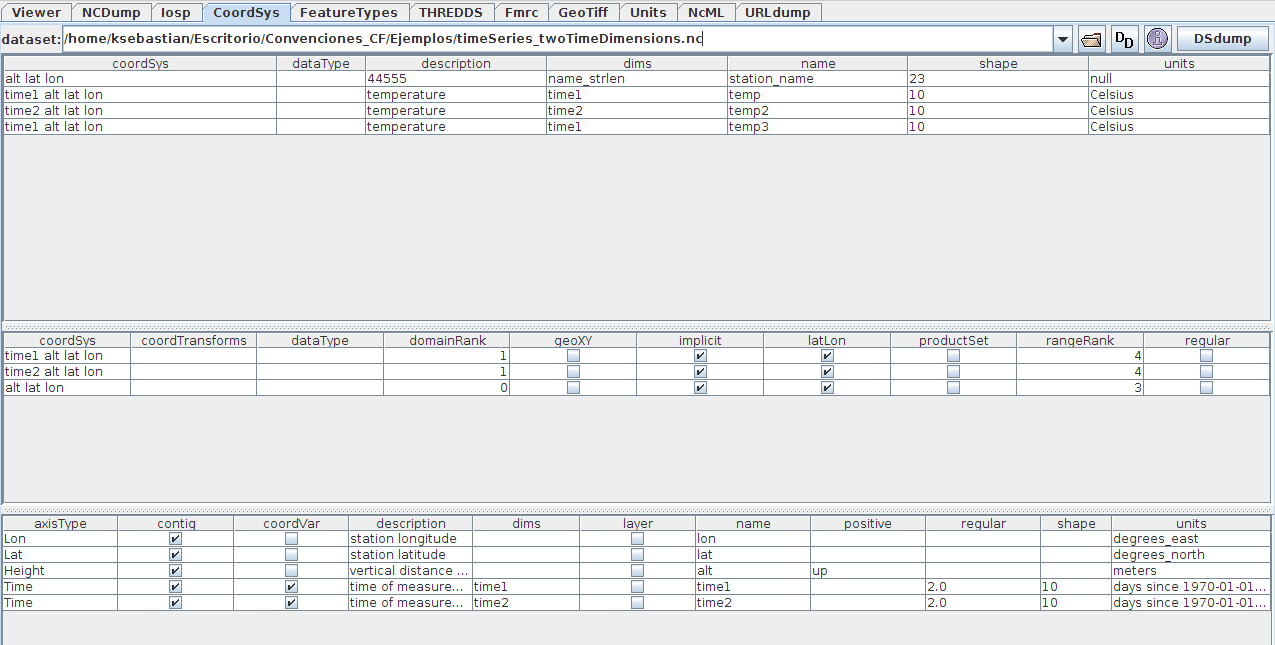
Task: Open the FeatureTypes tab
Action: click(x=348, y=13)
